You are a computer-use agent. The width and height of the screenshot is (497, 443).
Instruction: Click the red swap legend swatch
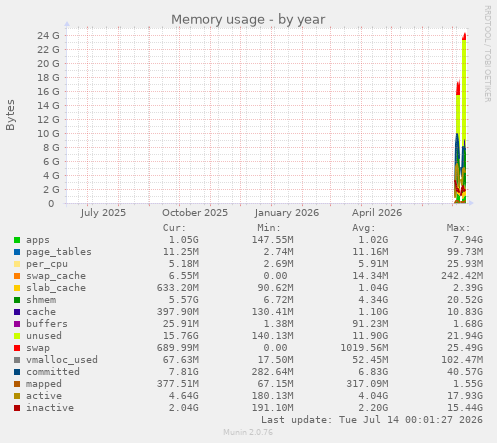pos(17,348)
